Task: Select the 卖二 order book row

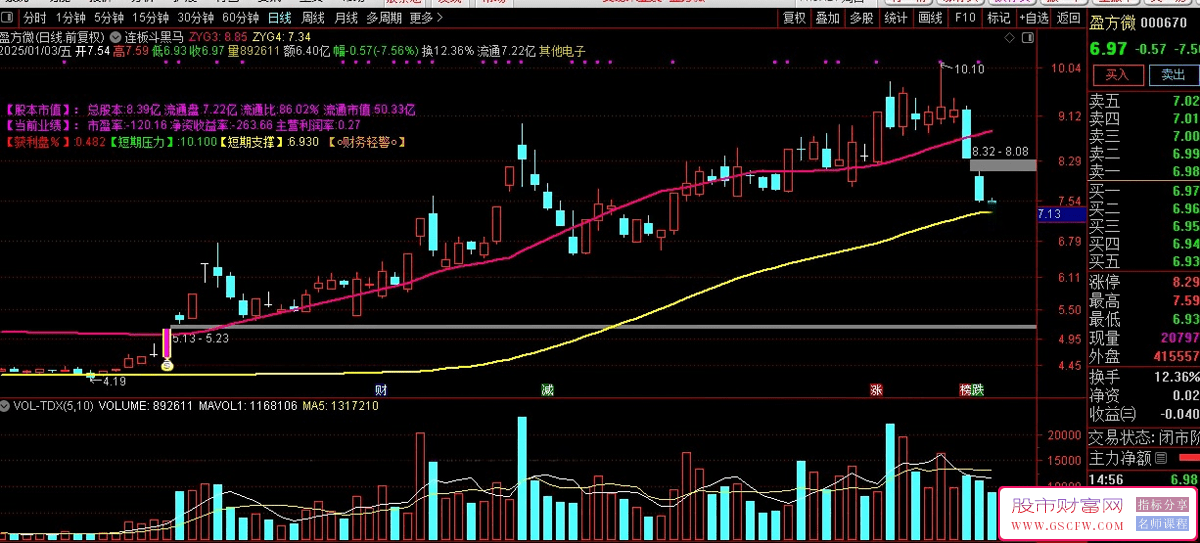Action: click(x=1144, y=154)
